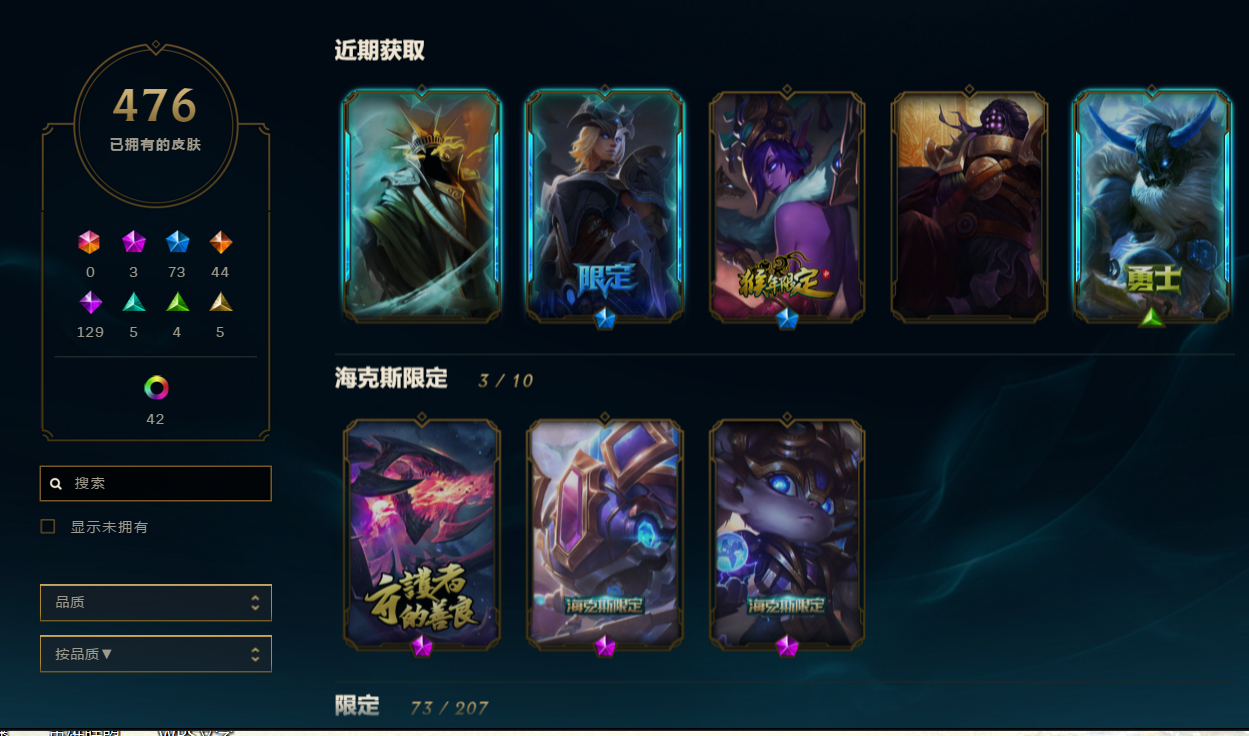
Task: Click the green triangle gem icon
Action: 177,302
